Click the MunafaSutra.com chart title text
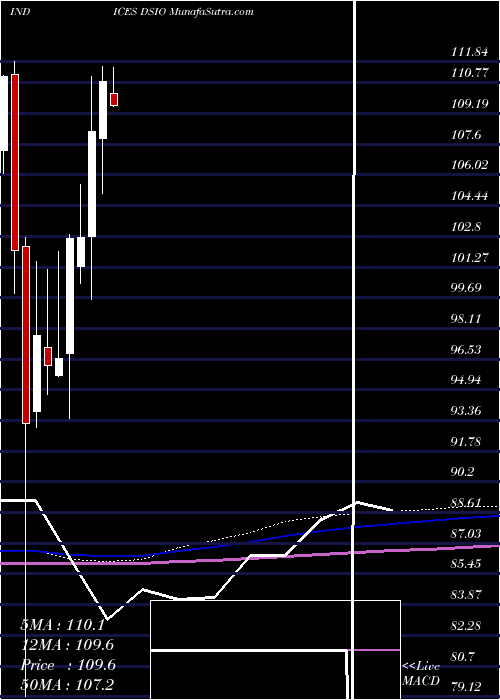Viewport: 500px width, 700px height. pyautogui.click(x=212, y=11)
